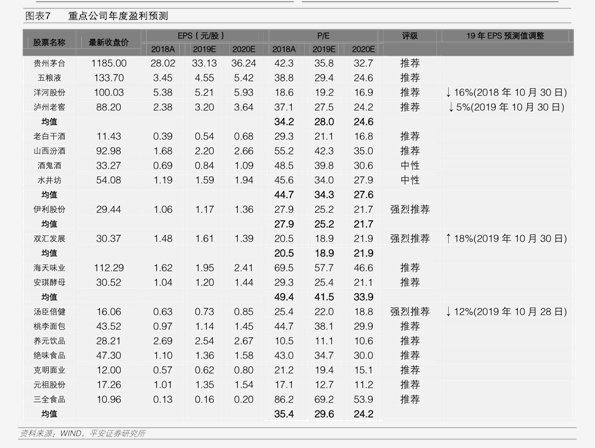The width and height of the screenshot is (595, 448).
Task: Select stock name 双汇发展
Action: tap(49, 239)
